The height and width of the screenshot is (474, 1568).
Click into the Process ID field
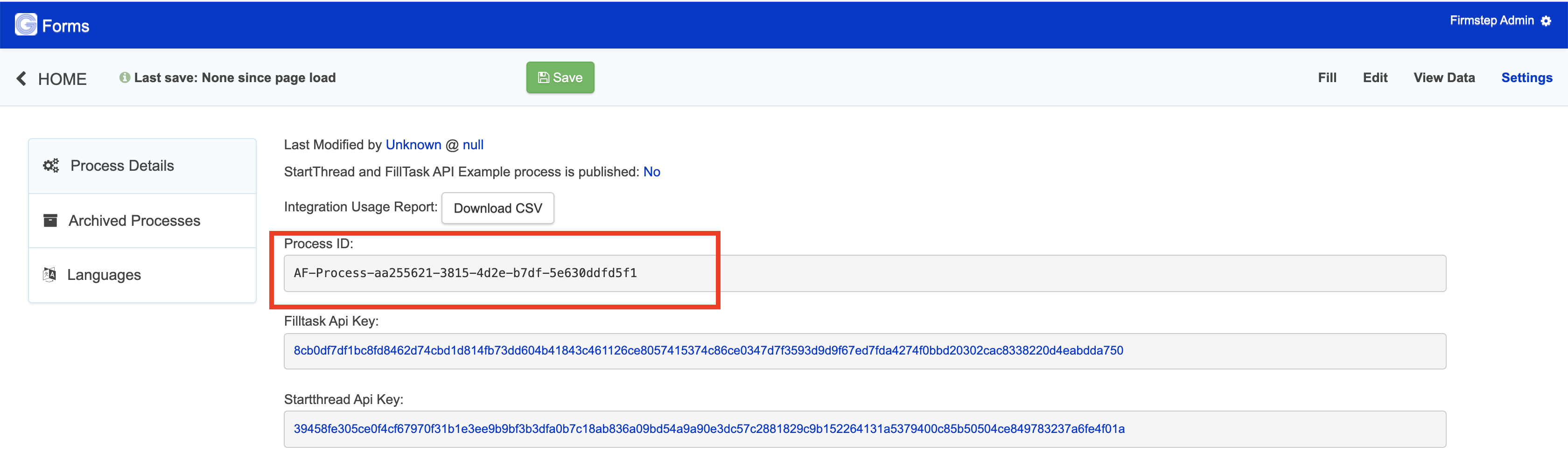(864, 273)
